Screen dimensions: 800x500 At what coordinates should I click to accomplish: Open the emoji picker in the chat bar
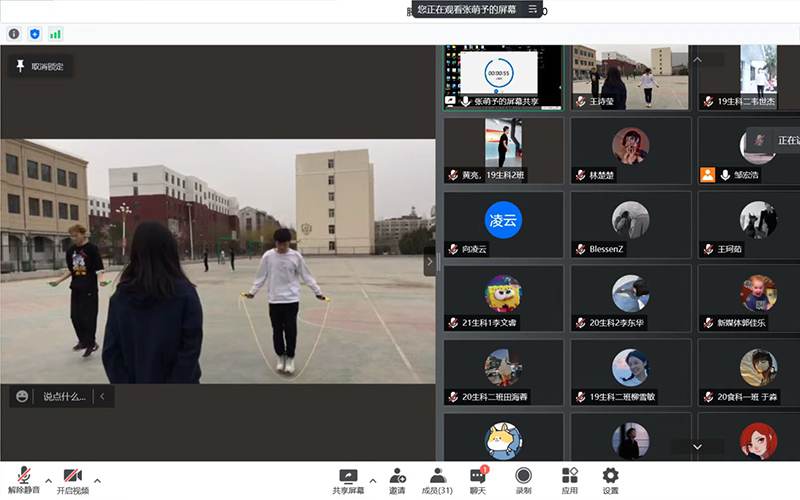(x=22, y=396)
